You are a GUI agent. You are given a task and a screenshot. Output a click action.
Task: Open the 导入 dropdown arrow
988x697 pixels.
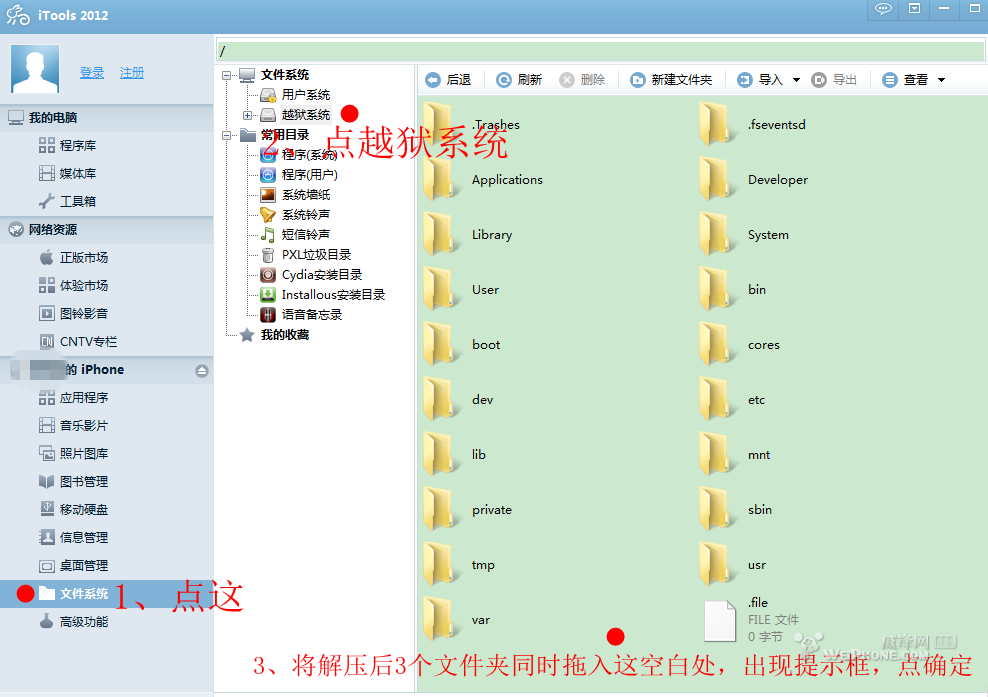pyautogui.click(x=796, y=80)
